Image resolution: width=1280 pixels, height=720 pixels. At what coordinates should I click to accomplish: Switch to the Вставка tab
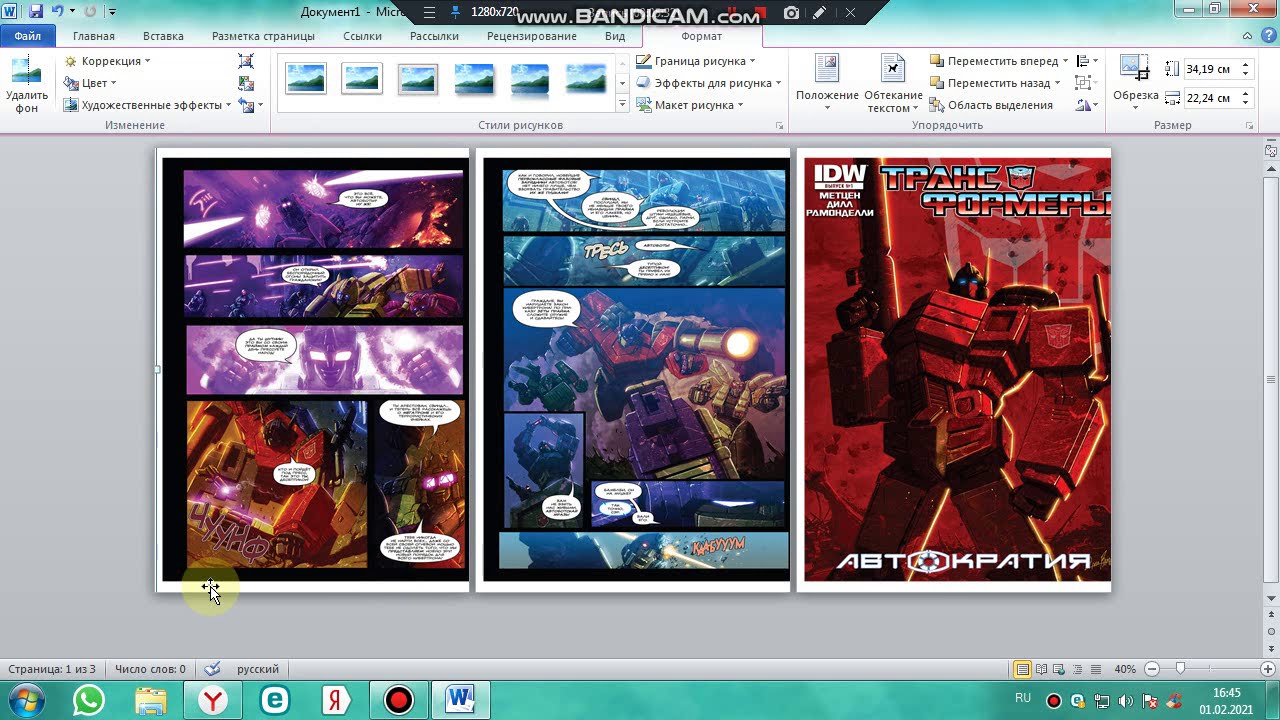[163, 36]
